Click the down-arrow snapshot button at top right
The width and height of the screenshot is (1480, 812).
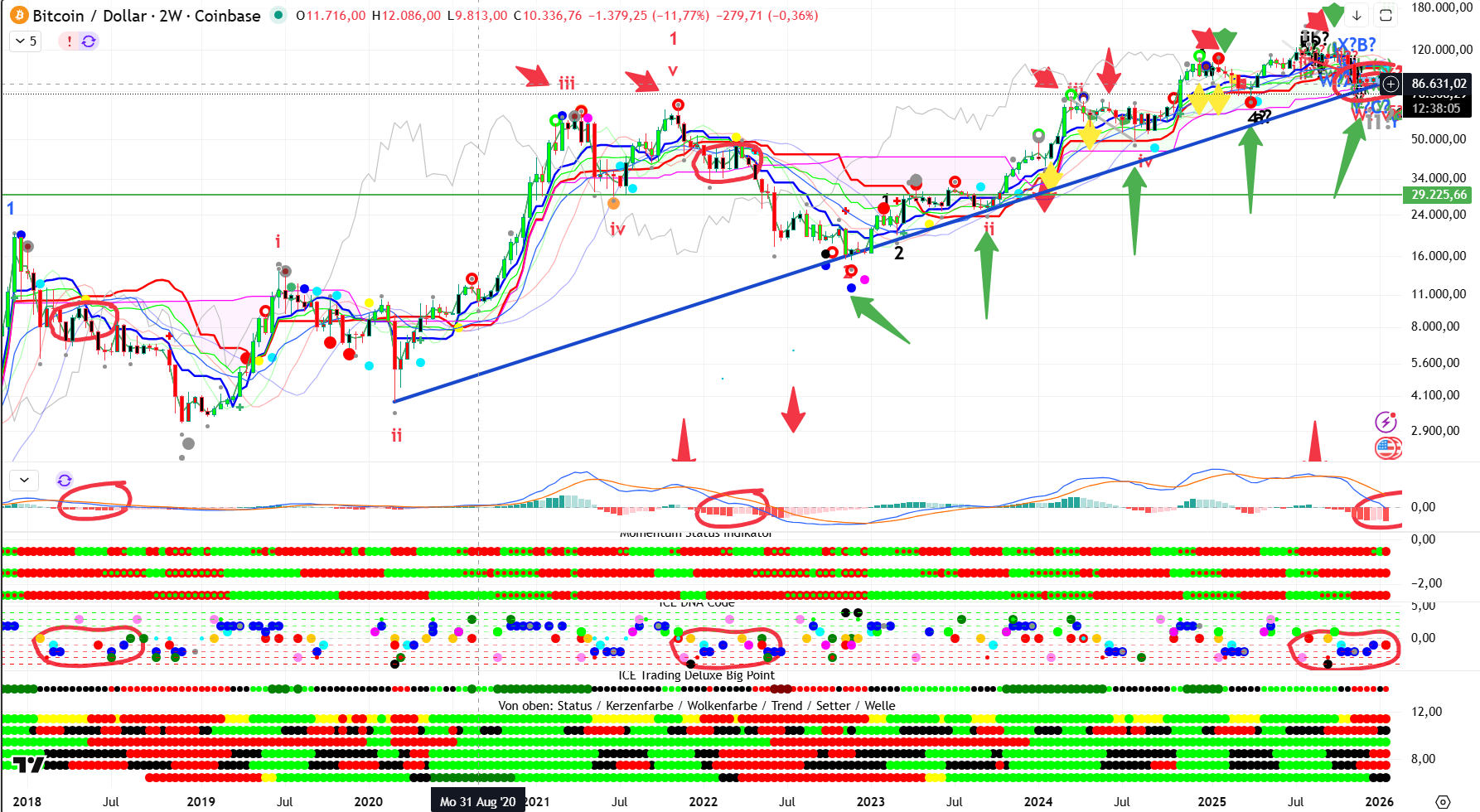pyautogui.click(x=1357, y=16)
